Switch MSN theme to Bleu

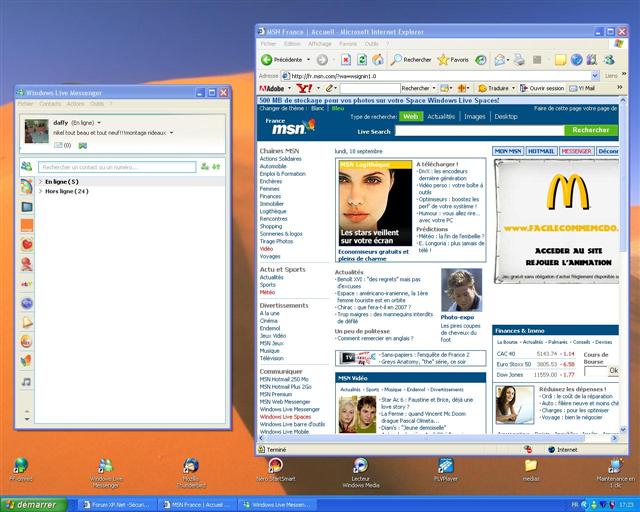[338, 108]
